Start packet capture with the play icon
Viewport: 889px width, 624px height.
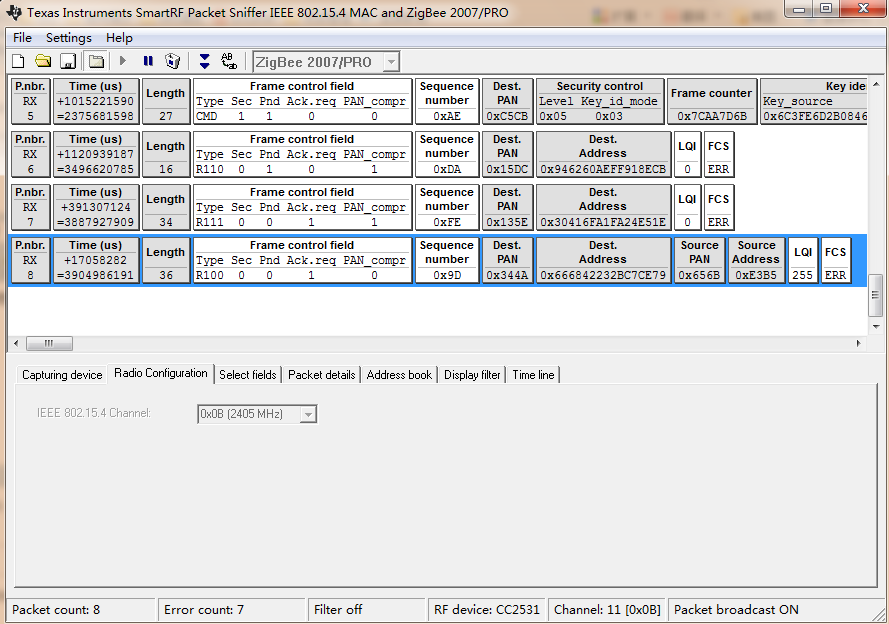122,61
